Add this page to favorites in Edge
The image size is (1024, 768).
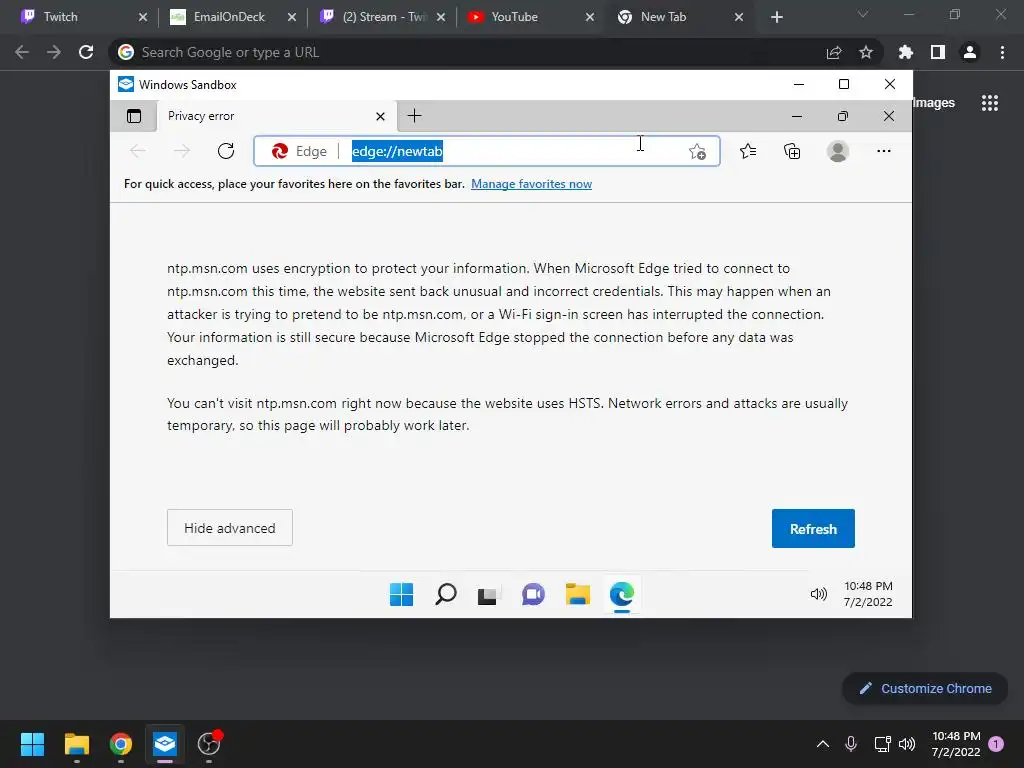[697, 152]
